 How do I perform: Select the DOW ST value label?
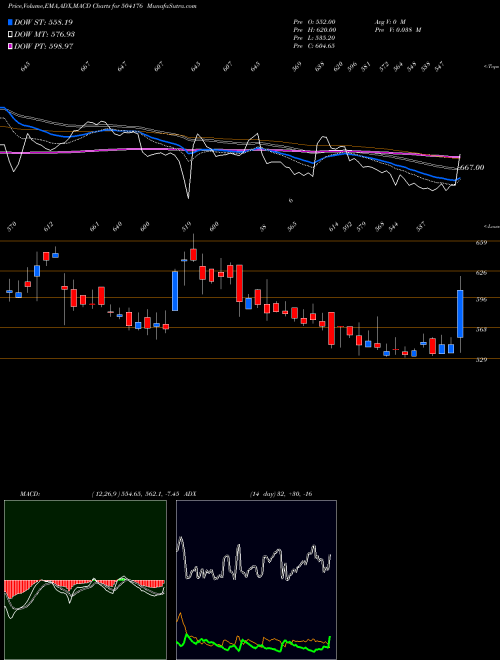click(x=43, y=22)
